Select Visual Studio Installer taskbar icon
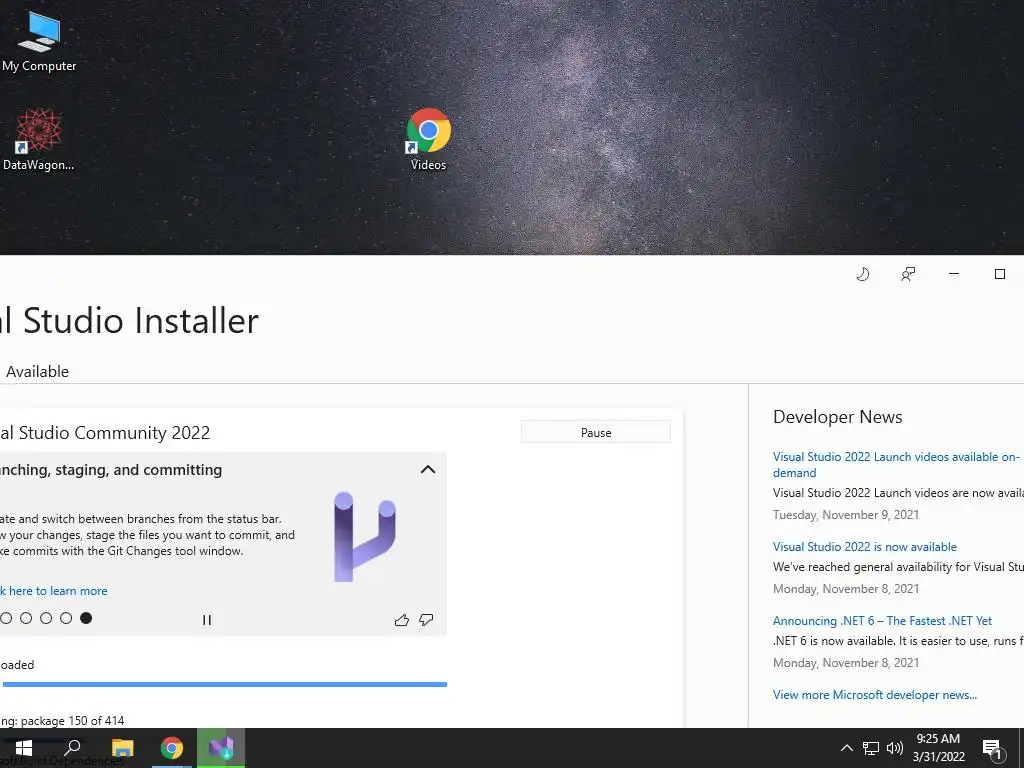The image size is (1024, 768). 221,748
